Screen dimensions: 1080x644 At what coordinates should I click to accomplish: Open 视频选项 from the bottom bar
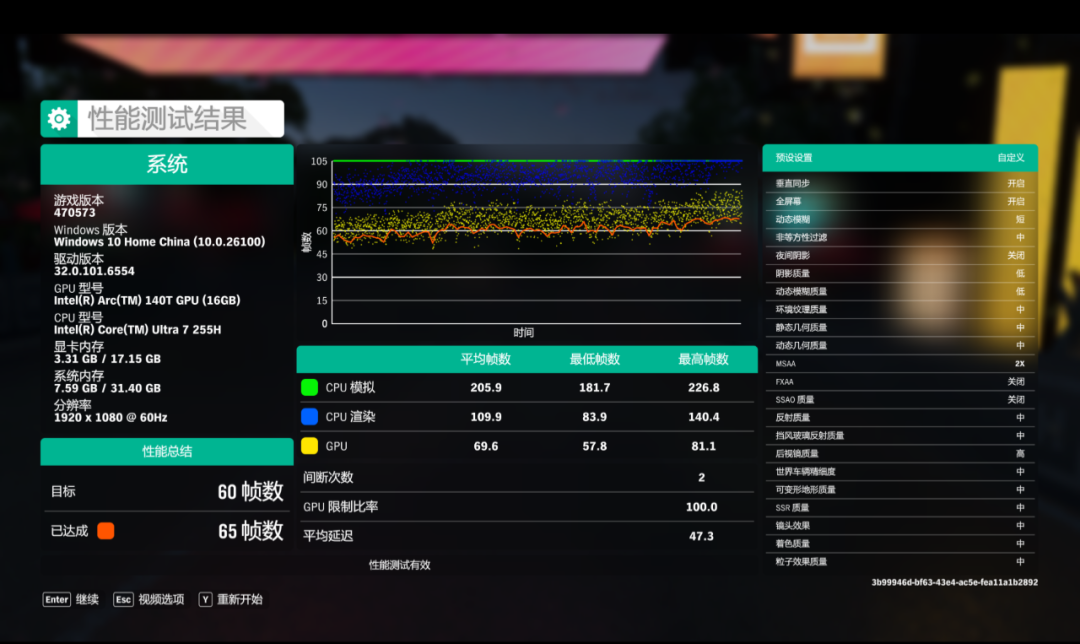click(x=161, y=599)
